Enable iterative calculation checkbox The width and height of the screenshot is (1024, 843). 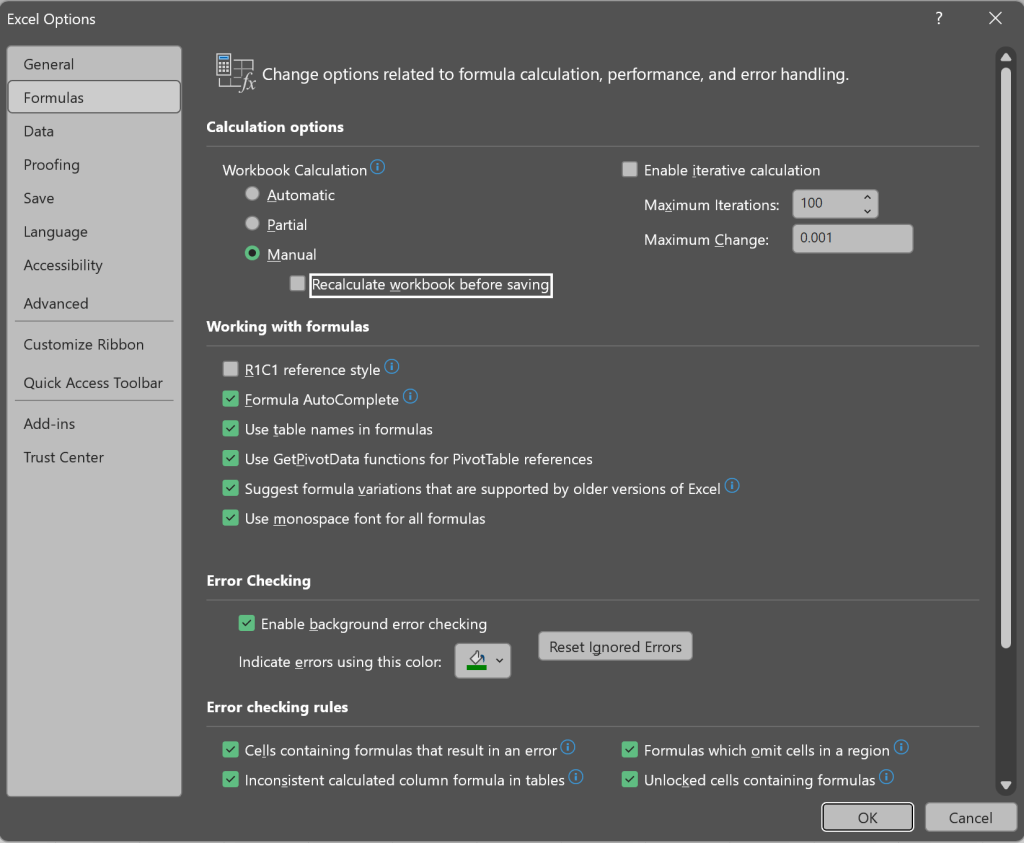(x=630, y=170)
